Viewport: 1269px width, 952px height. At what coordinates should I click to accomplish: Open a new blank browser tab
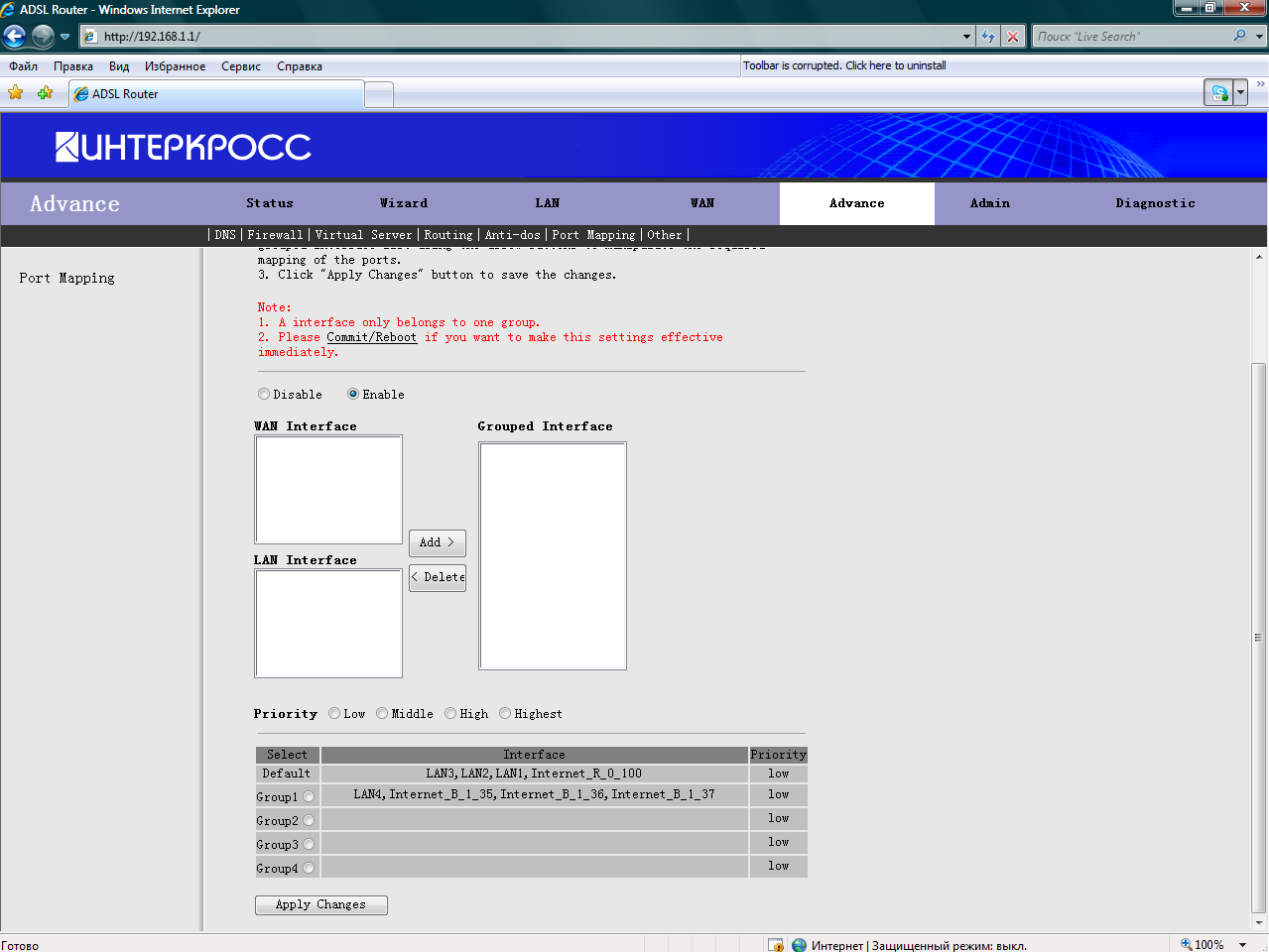pyautogui.click(x=379, y=95)
